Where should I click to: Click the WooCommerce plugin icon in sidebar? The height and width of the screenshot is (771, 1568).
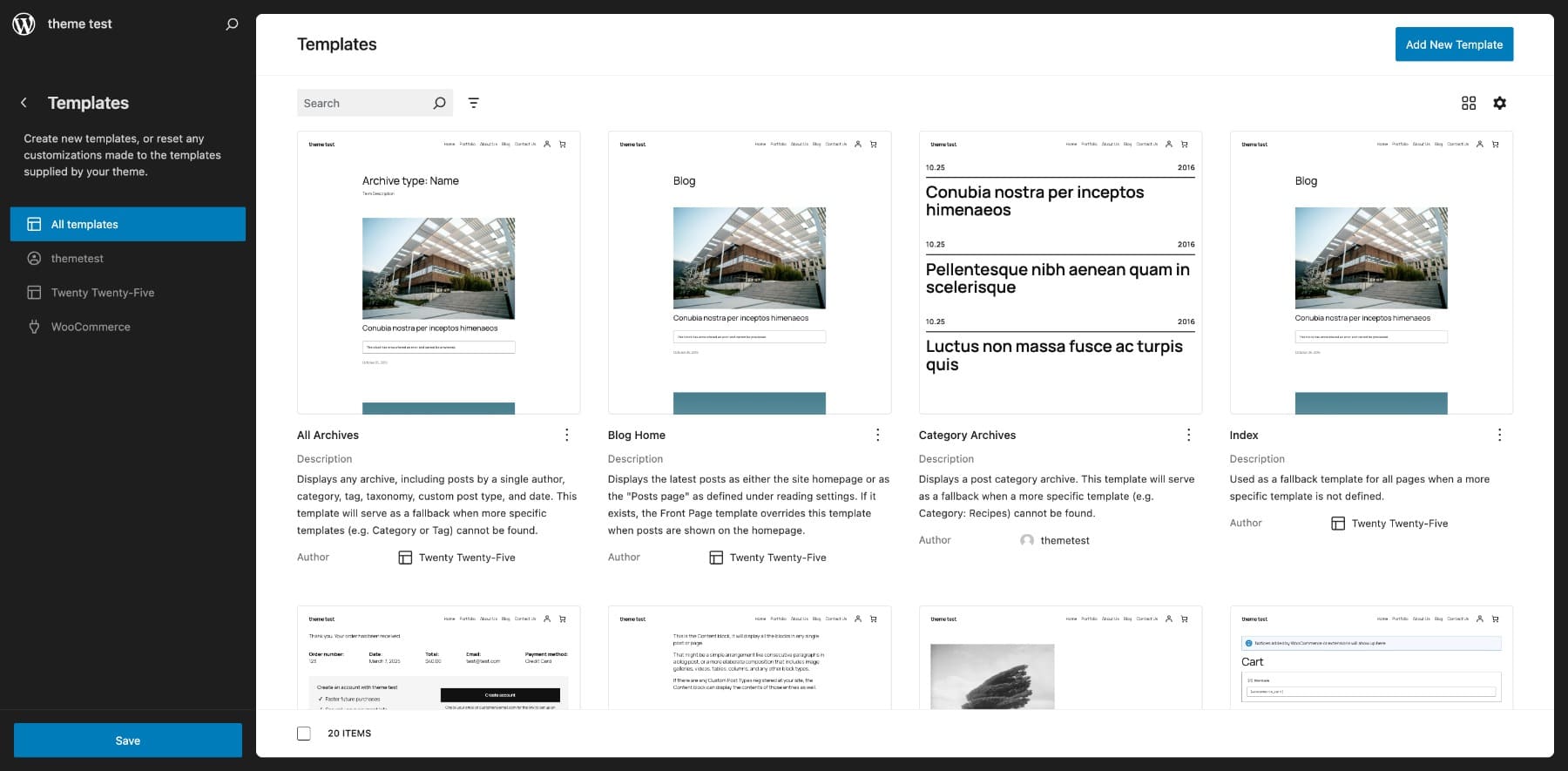pyautogui.click(x=34, y=327)
